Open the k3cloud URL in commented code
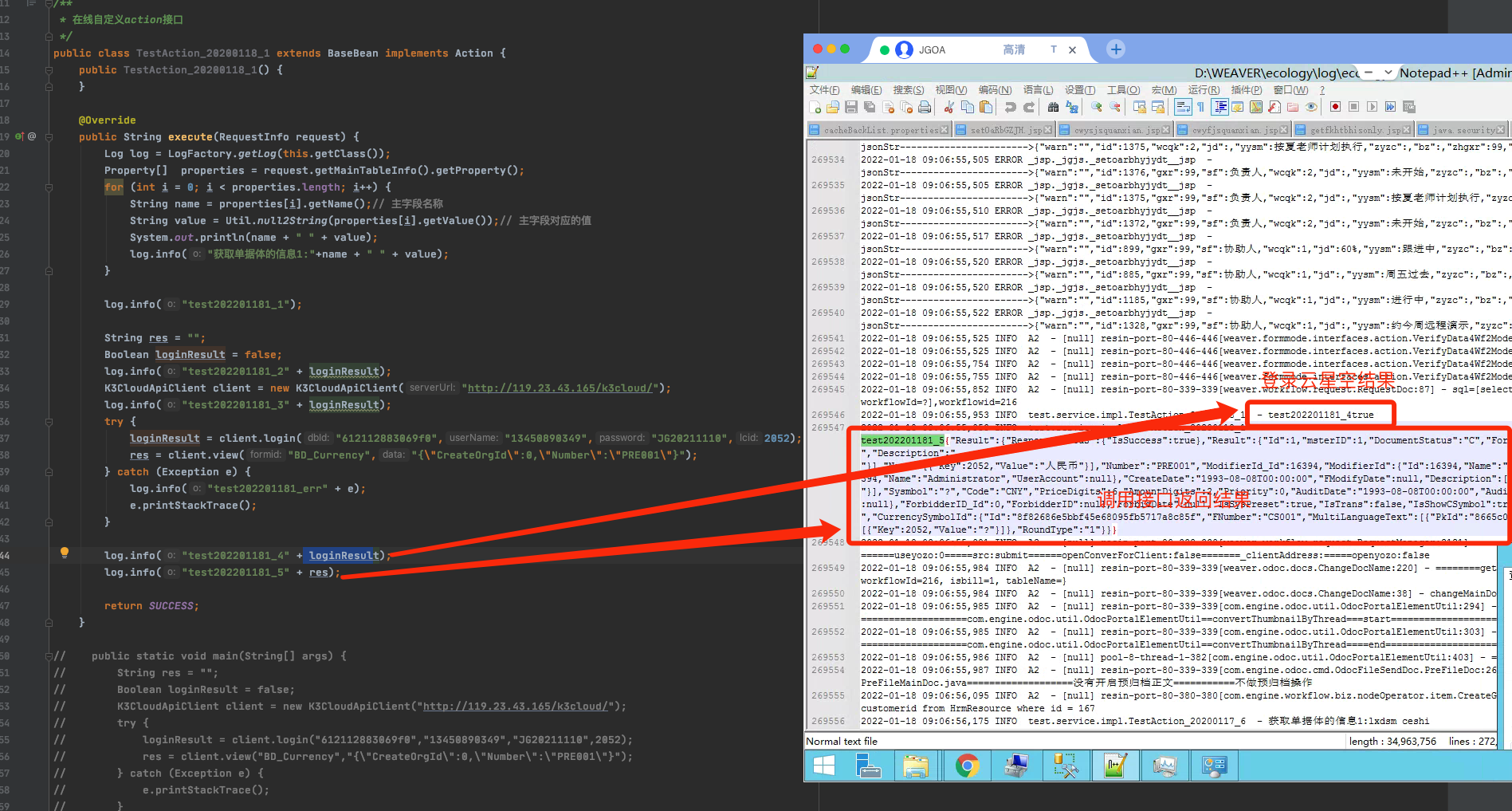Screen dimensions: 1512x811 517,707
